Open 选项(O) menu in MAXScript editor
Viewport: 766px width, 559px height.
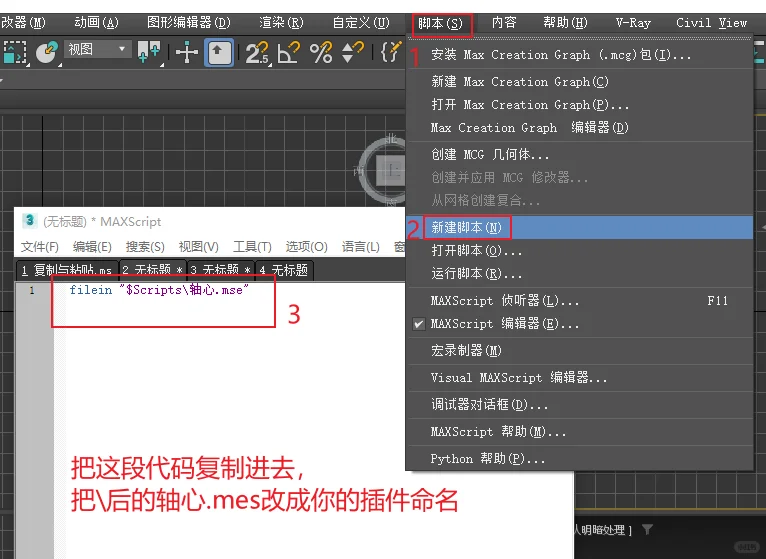306,247
